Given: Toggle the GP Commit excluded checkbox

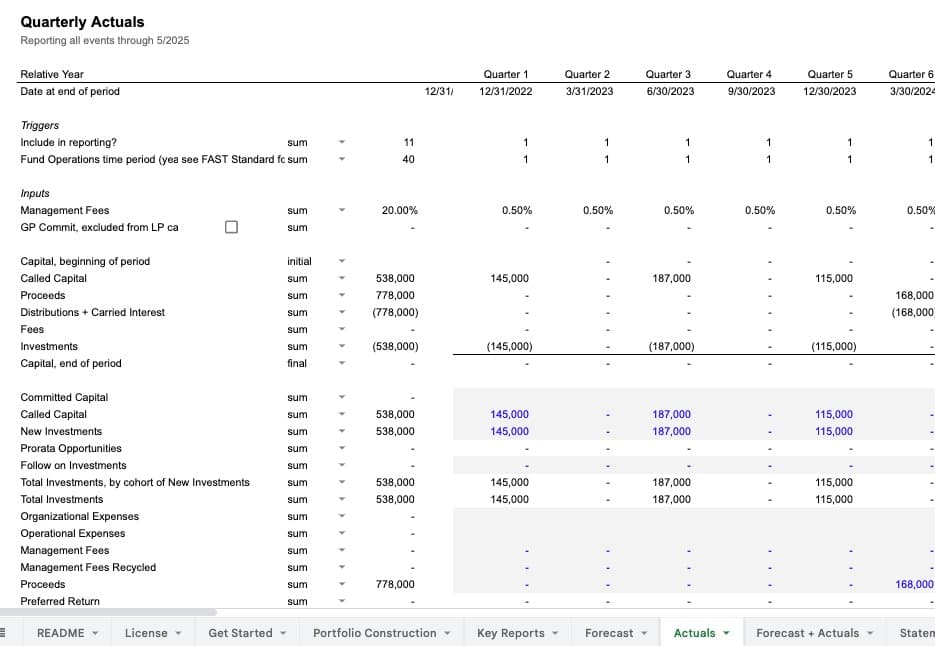Looking at the screenshot, I should (x=231, y=227).
